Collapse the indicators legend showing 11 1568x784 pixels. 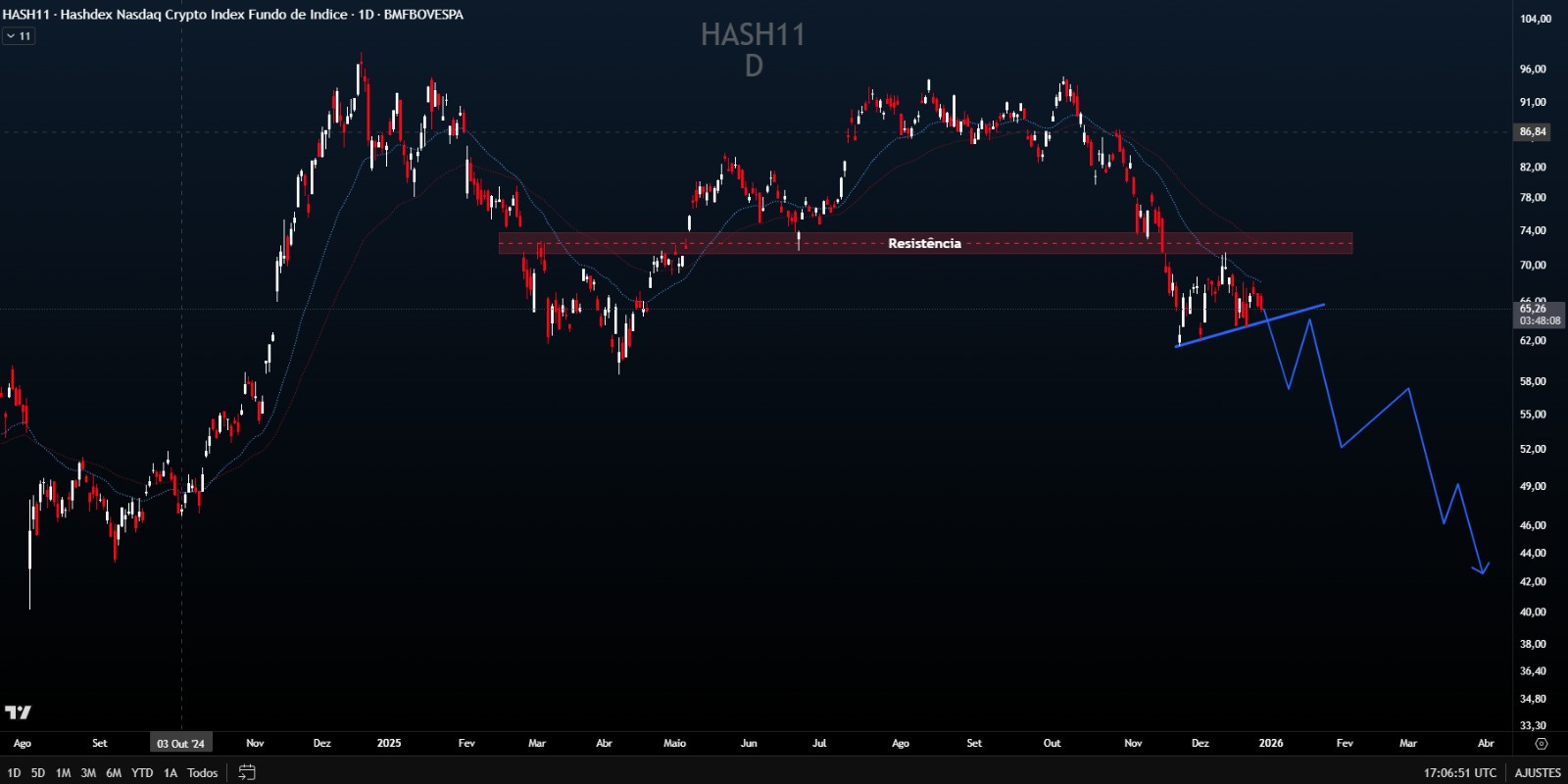[19, 36]
